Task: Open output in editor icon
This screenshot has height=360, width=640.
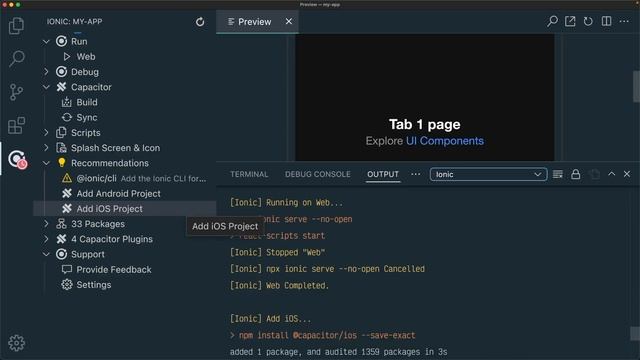Action: click(595, 174)
